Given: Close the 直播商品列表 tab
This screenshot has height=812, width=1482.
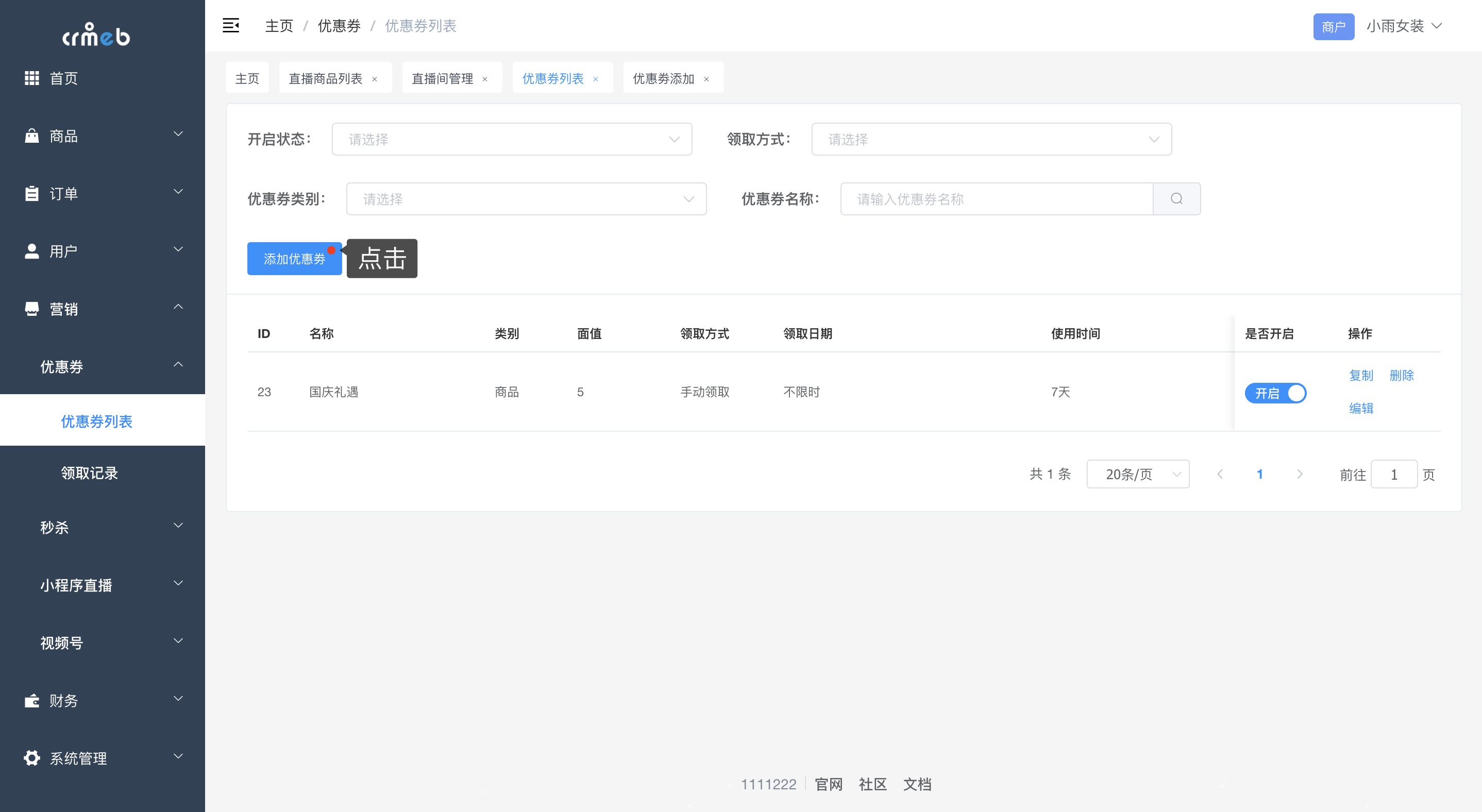Looking at the screenshot, I should click(x=375, y=79).
